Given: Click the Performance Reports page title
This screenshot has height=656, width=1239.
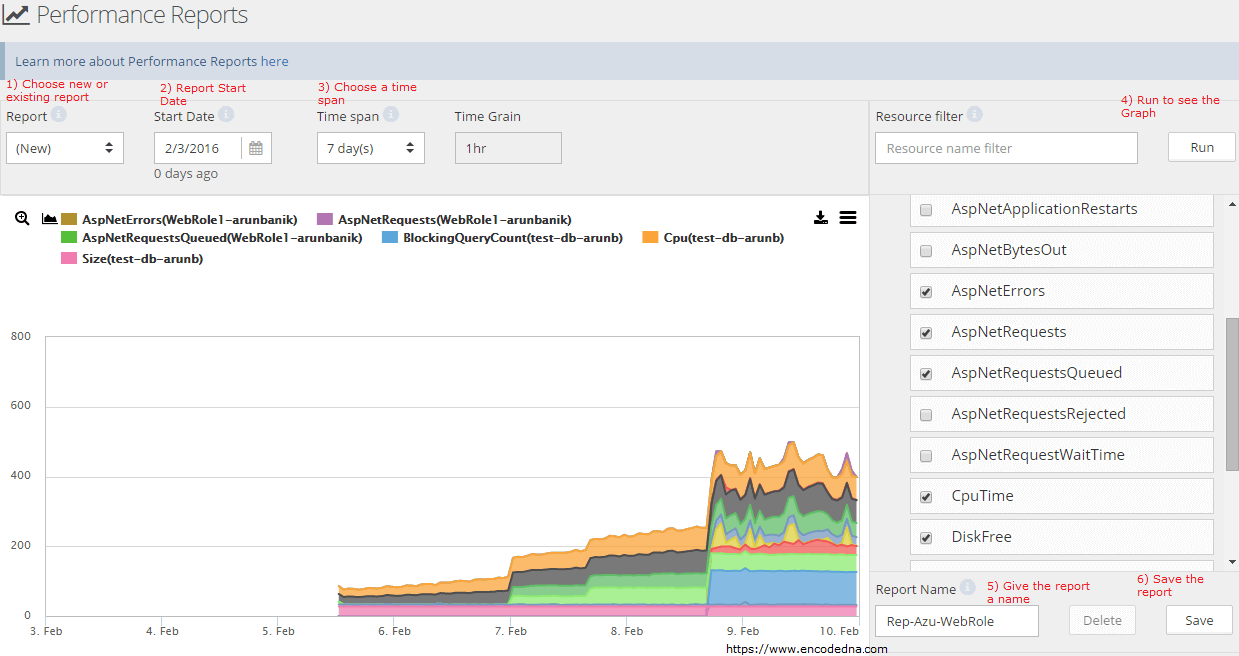Looking at the screenshot, I should 142,16.
